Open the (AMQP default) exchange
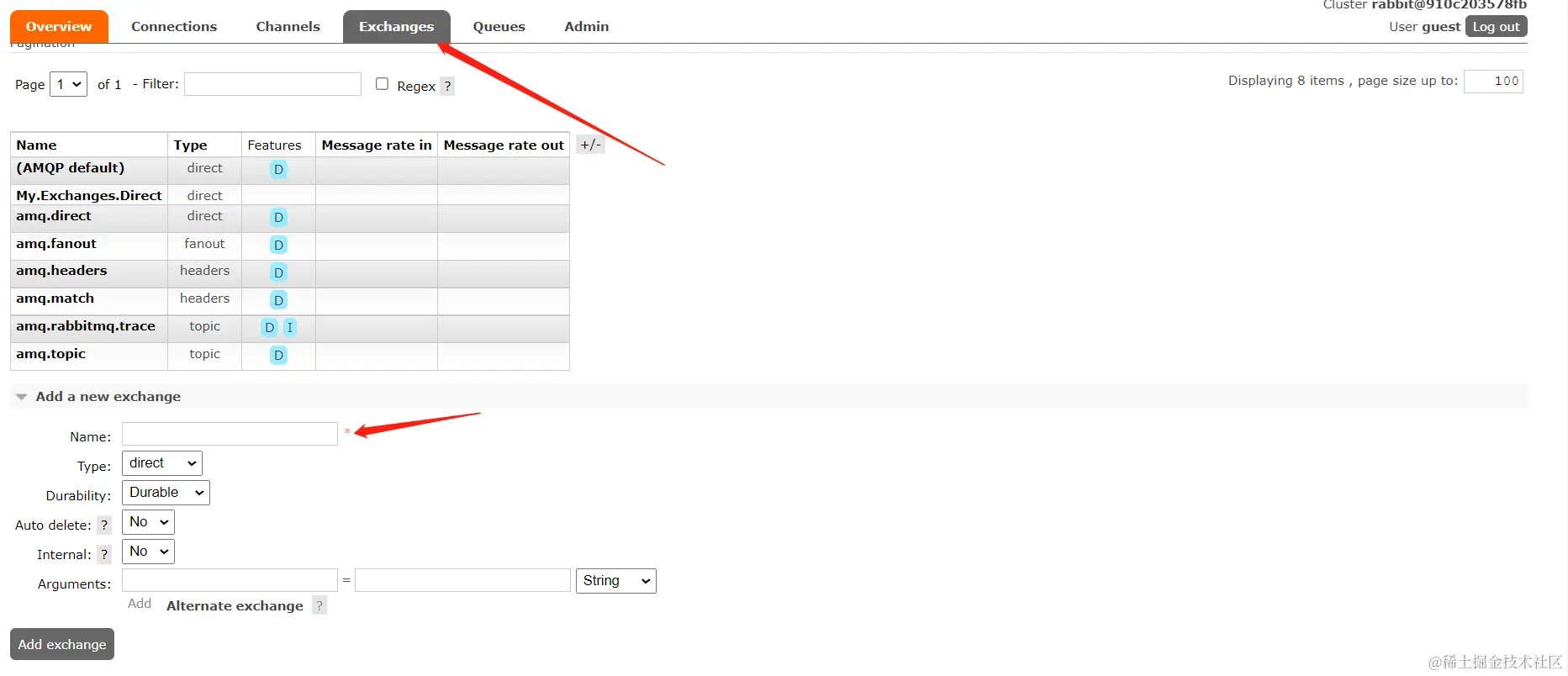Image resolution: width=1568 pixels, height=676 pixels. click(x=70, y=168)
